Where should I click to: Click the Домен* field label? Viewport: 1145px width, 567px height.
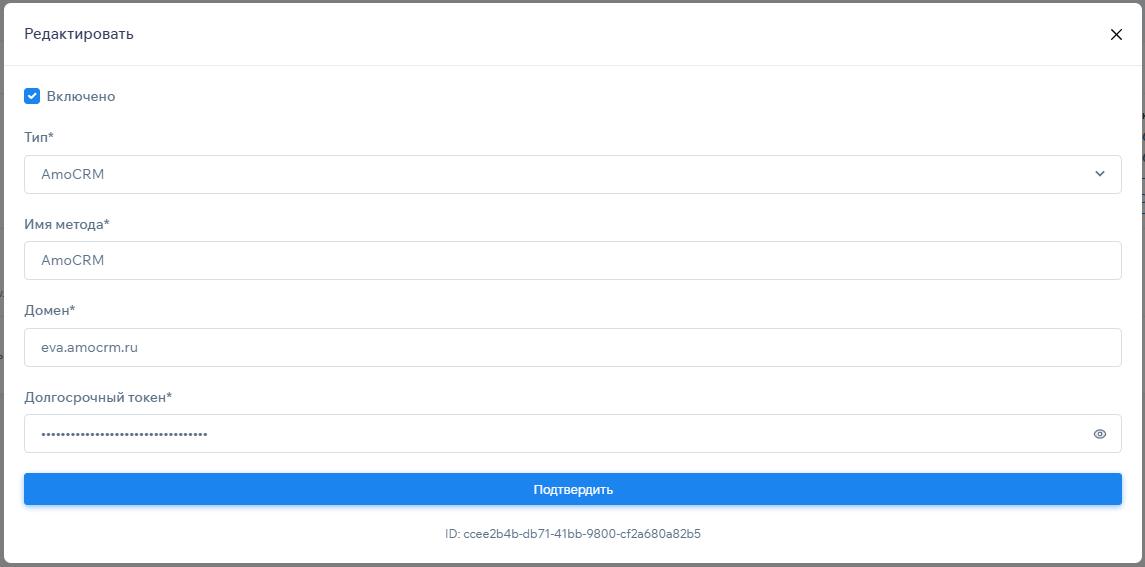tap(50, 311)
